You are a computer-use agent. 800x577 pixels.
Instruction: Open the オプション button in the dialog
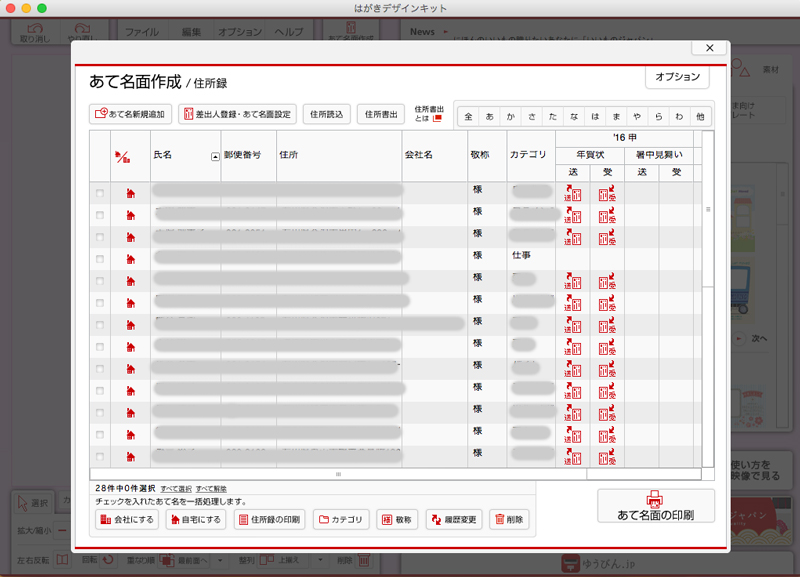click(678, 77)
